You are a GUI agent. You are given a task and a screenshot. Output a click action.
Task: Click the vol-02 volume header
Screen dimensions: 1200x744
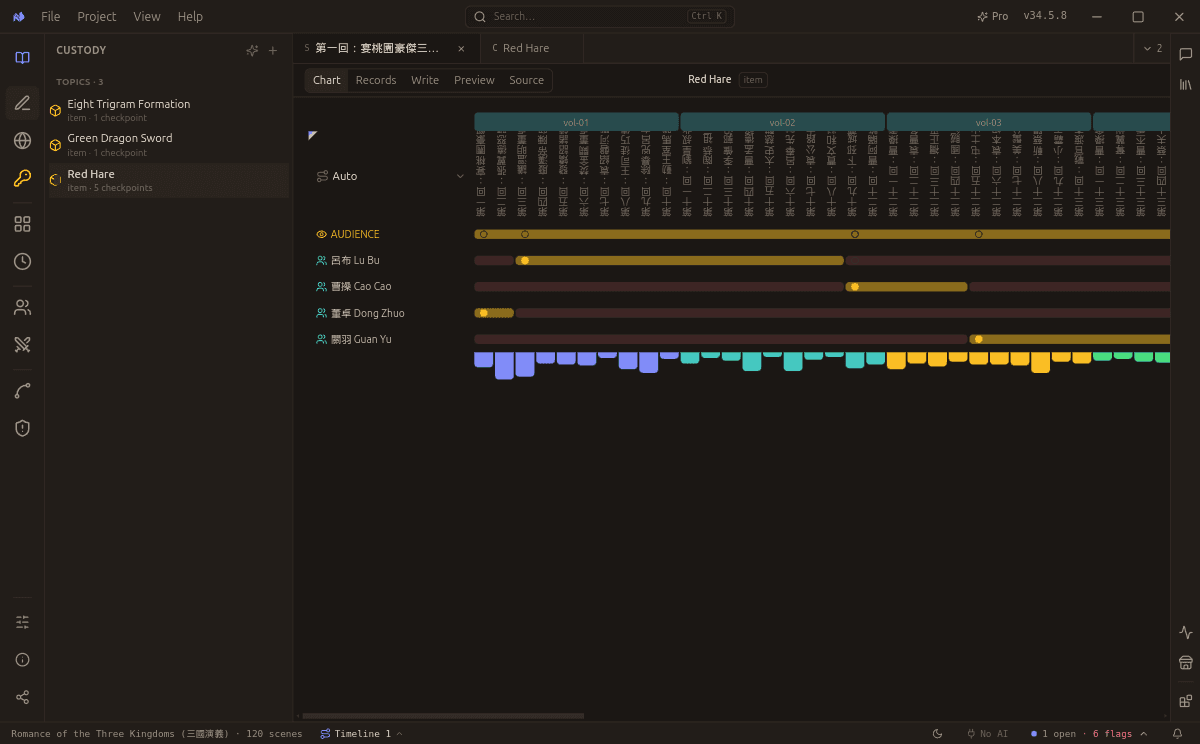pyautogui.click(x=783, y=122)
